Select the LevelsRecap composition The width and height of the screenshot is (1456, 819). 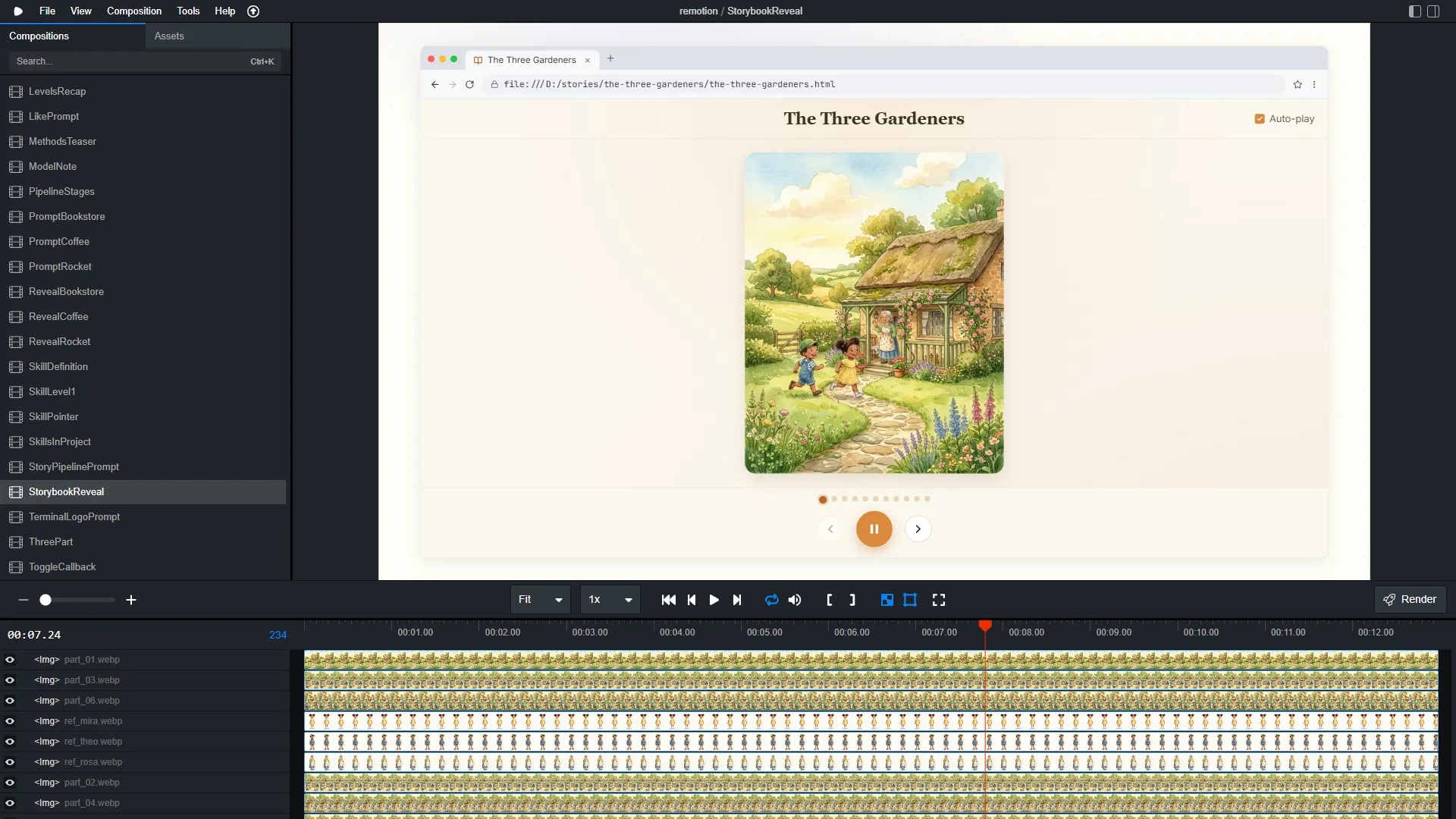[x=143, y=91]
